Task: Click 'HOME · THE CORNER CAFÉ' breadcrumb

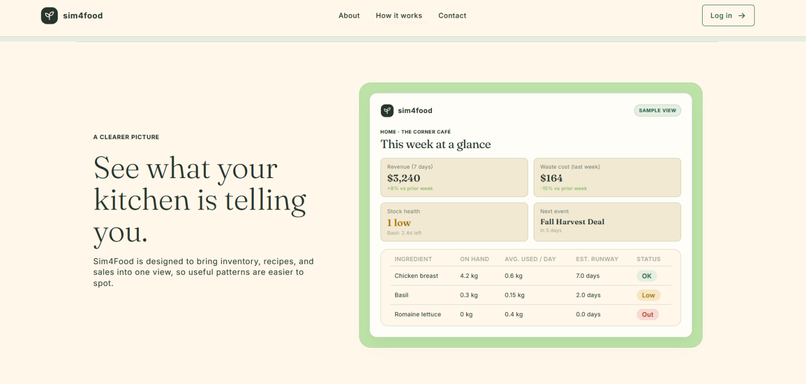Action: pyautogui.click(x=415, y=132)
